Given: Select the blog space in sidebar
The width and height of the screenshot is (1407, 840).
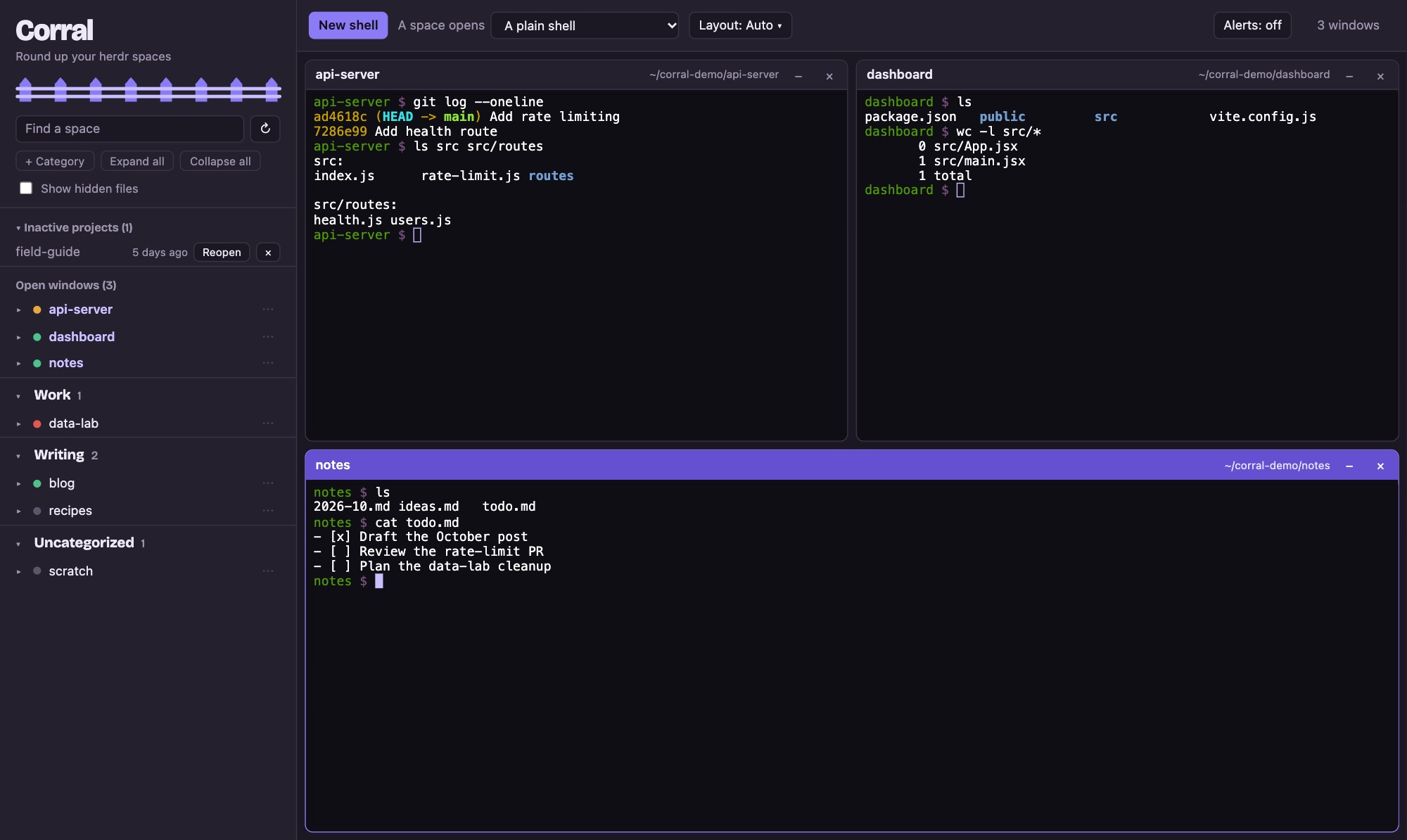Looking at the screenshot, I should point(62,483).
